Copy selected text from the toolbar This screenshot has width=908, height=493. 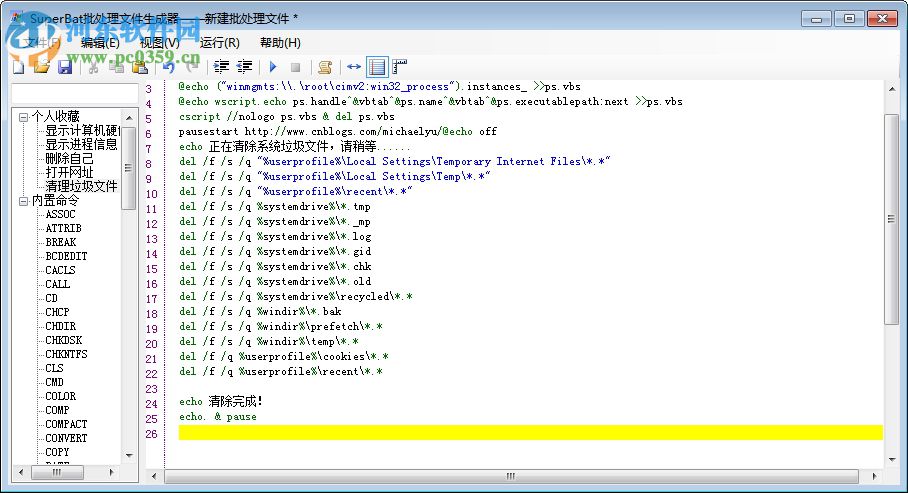116,67
